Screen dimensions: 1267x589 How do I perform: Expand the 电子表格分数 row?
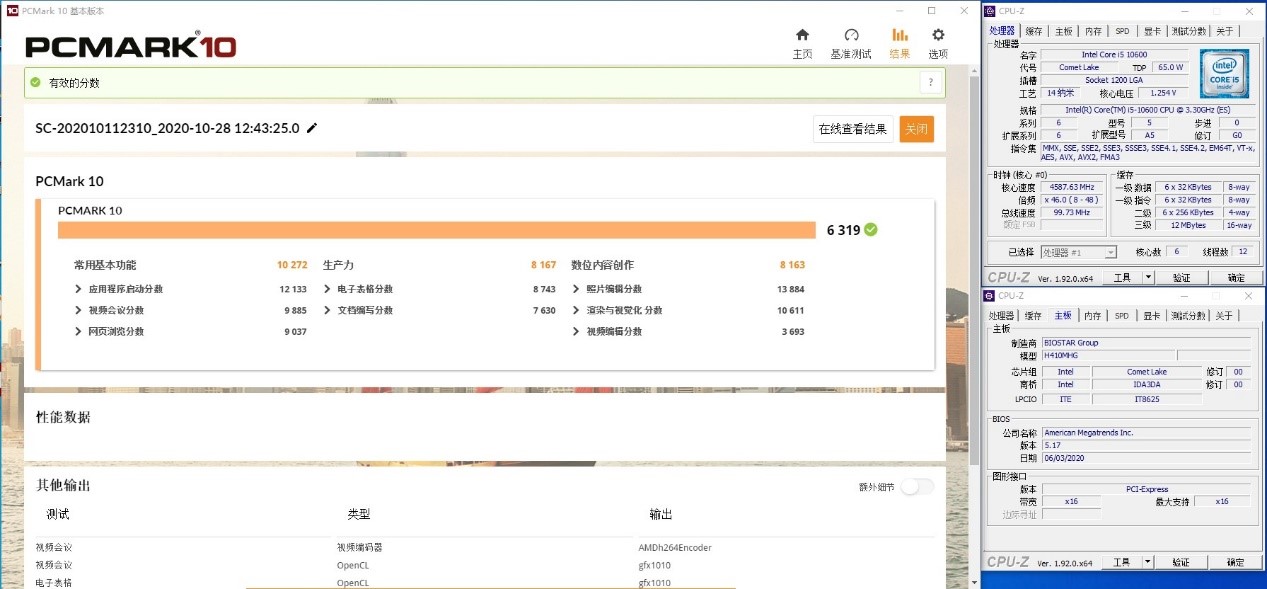click(x=327, y=289)
